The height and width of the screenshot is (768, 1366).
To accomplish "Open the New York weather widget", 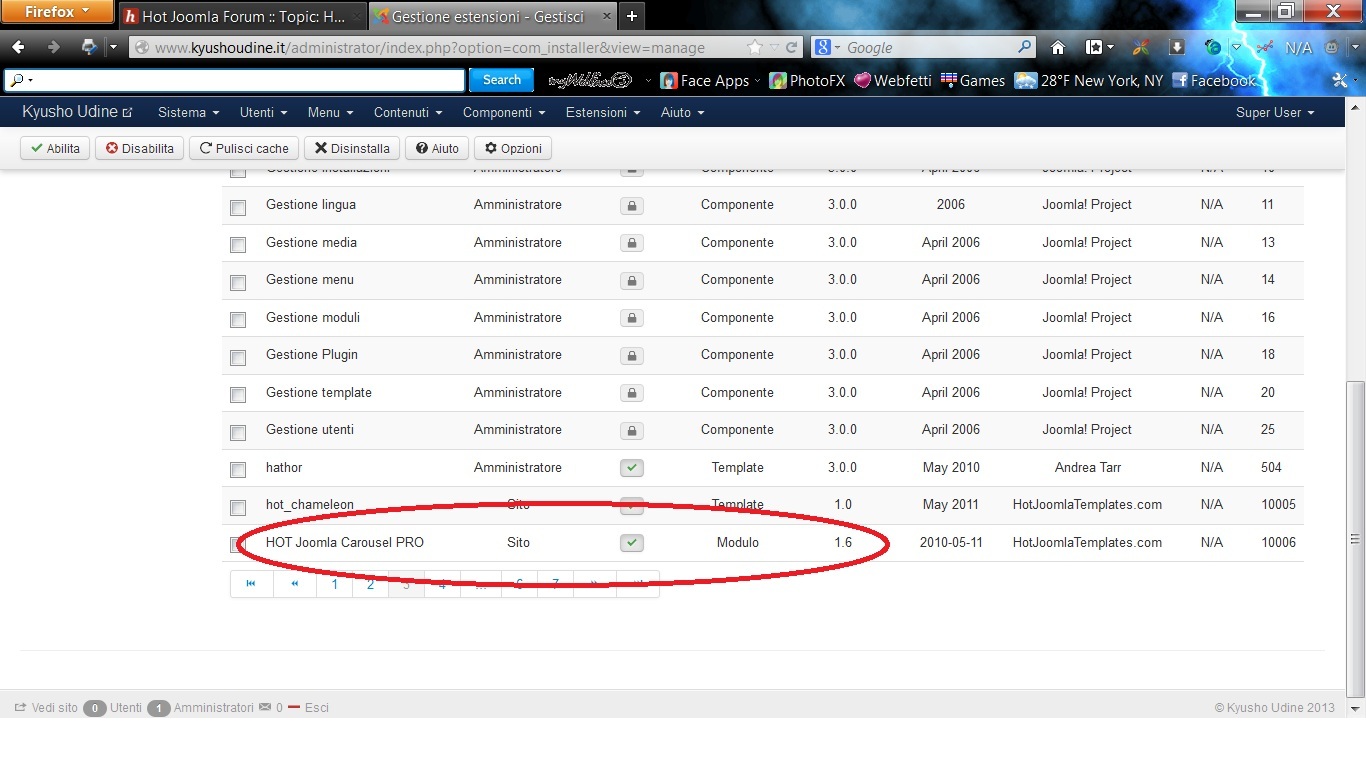I will click(x=1088, y=81).
